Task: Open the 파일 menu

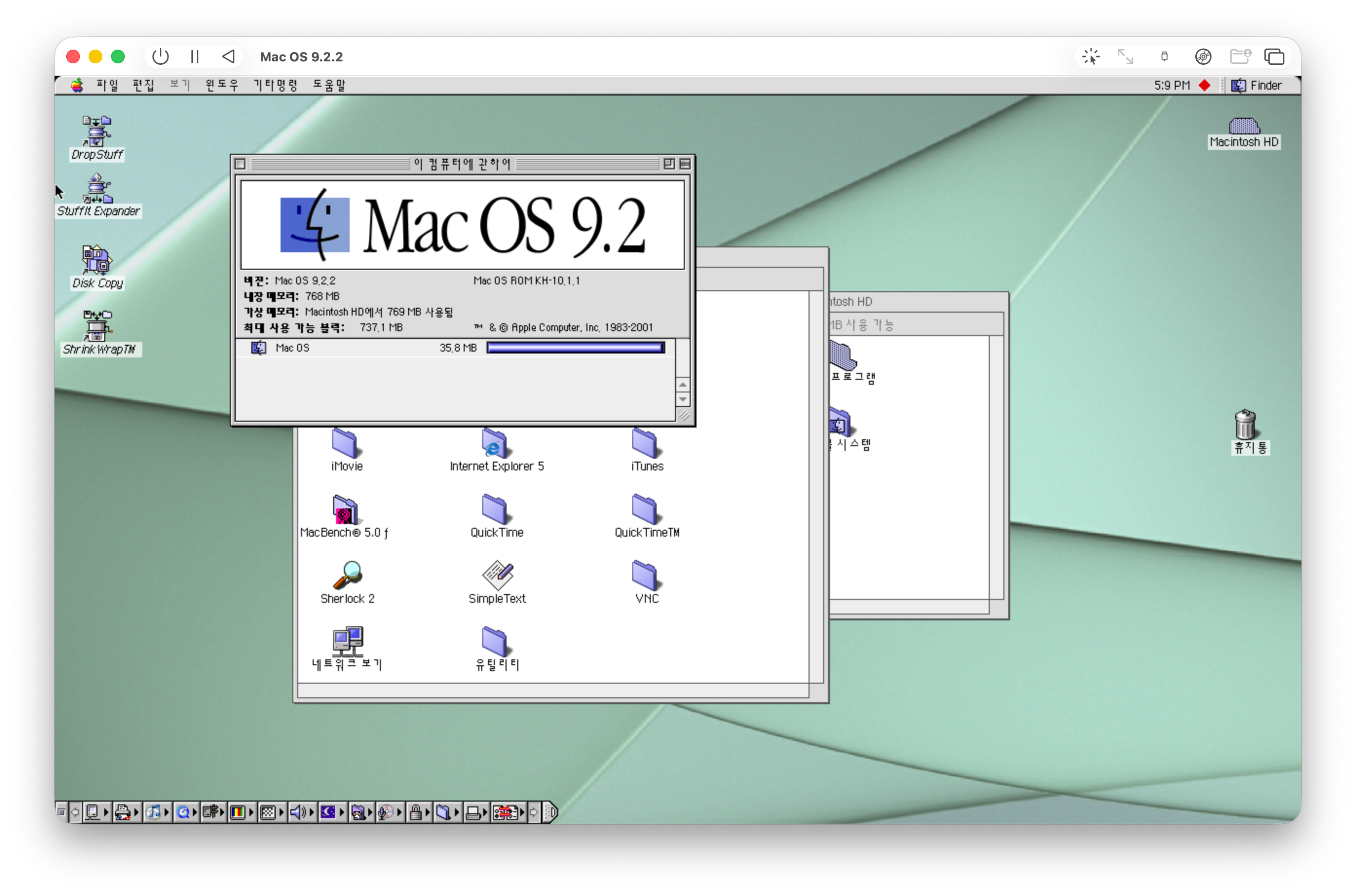Action: 107,85
